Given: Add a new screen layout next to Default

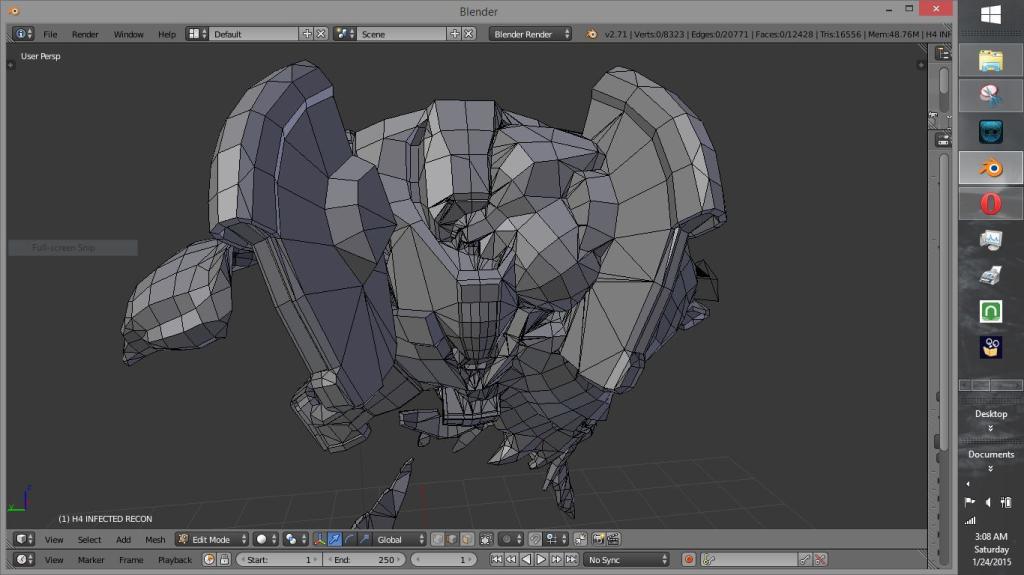Looking at the screenshot, I should point(307,34).
